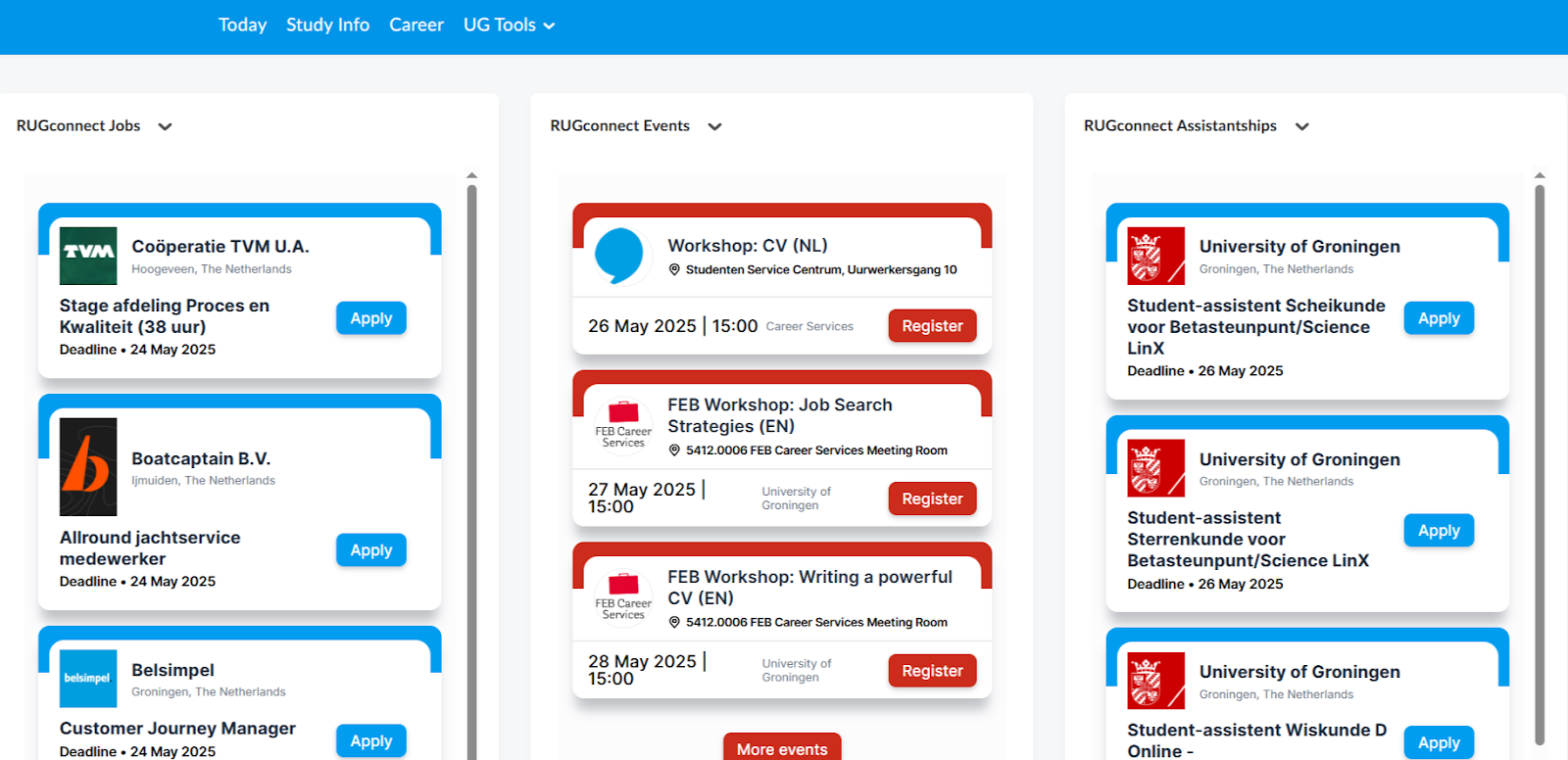This screenshot has width=1568, height=760.
Task: Click Hoogeveen, The Netherlands location text
Action: click(212, 269)
